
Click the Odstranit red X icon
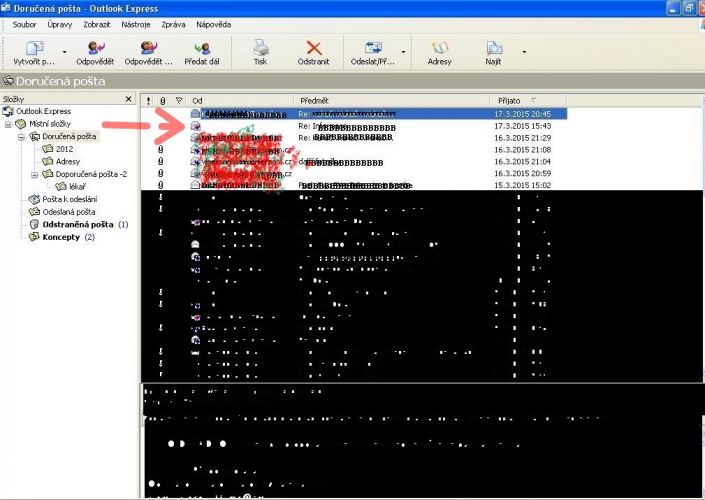(x=313, y=48)
